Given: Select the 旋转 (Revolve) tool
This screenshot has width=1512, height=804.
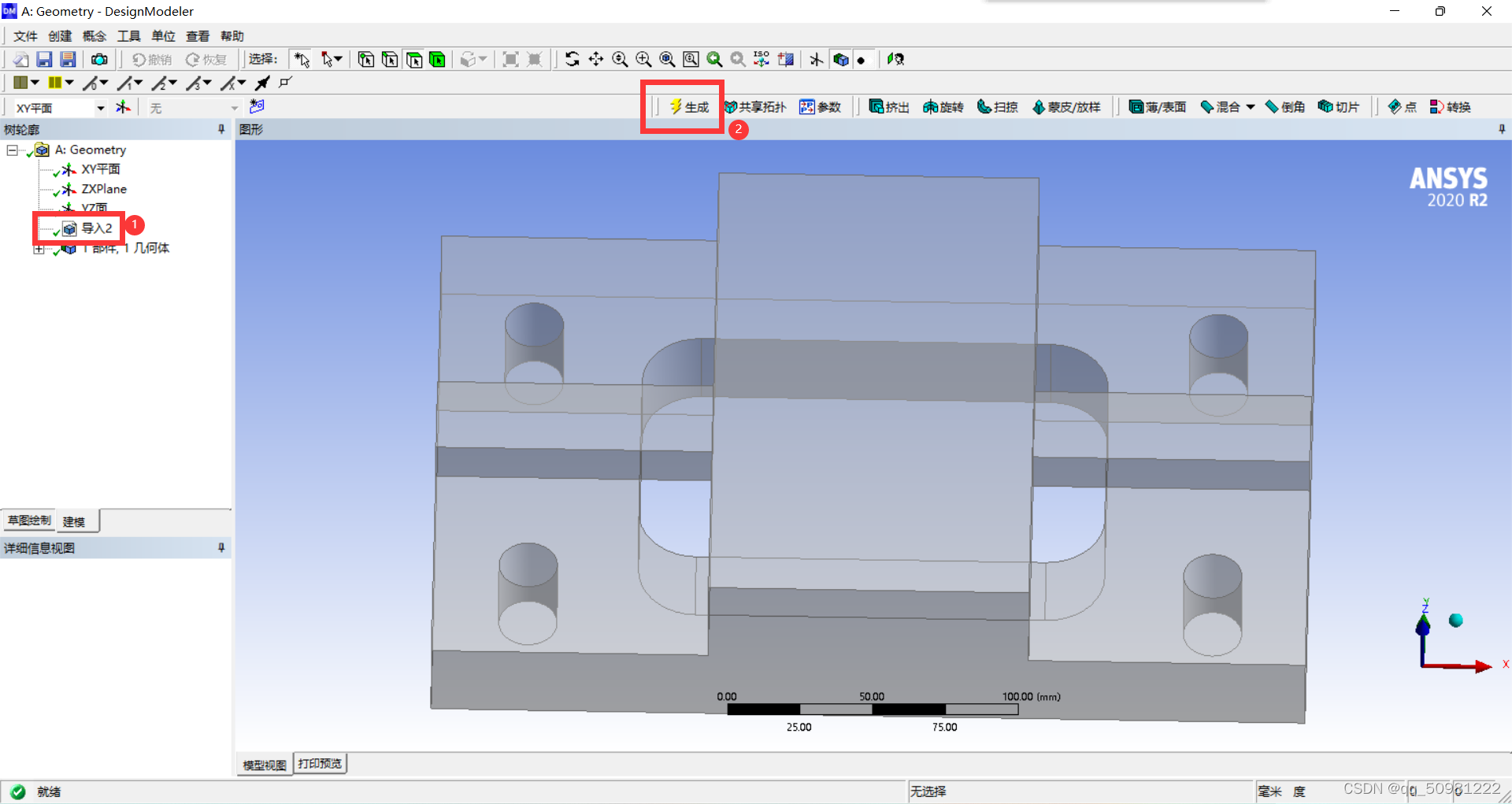Looking at the screenshot, I should click(943, 107).
